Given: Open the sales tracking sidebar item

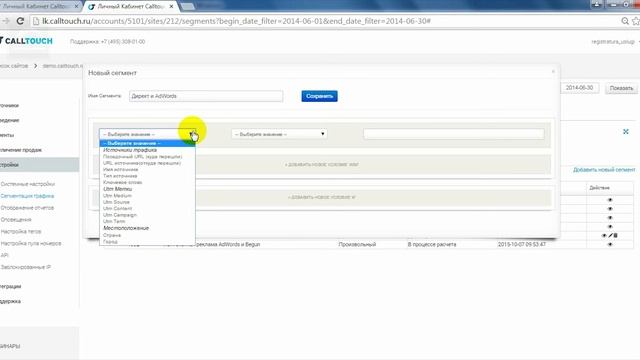Looking at the screenshot, I should 21,150.
